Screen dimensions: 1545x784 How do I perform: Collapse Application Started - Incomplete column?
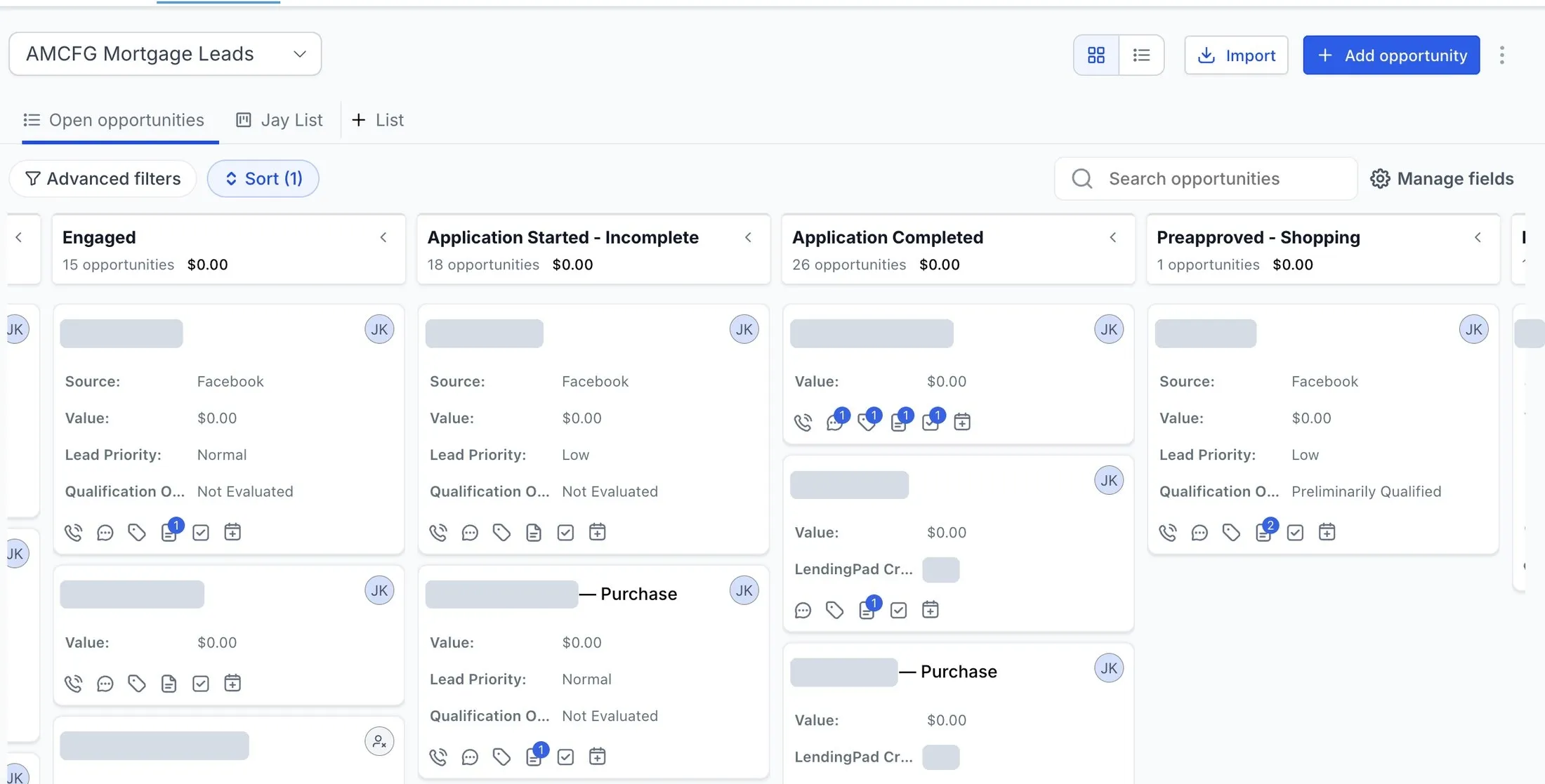(x=748, y=237)
